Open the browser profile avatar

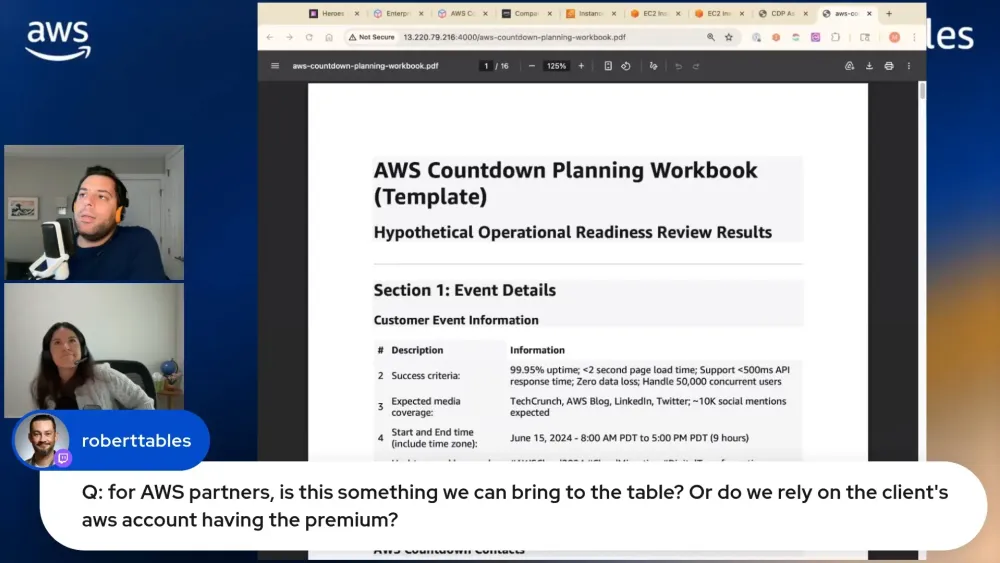[895, 37]
